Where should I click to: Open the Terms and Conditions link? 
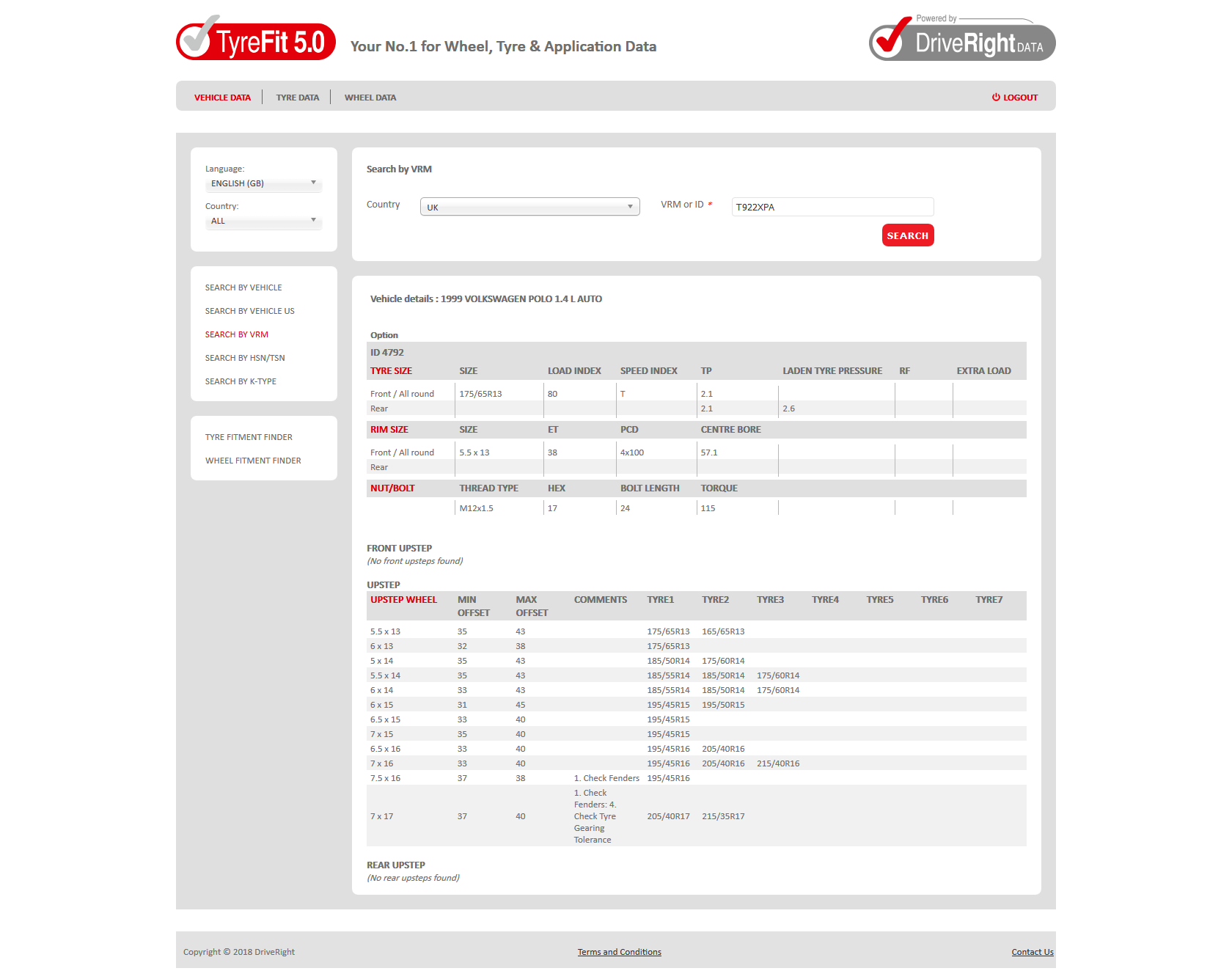[x=619, y=951]
